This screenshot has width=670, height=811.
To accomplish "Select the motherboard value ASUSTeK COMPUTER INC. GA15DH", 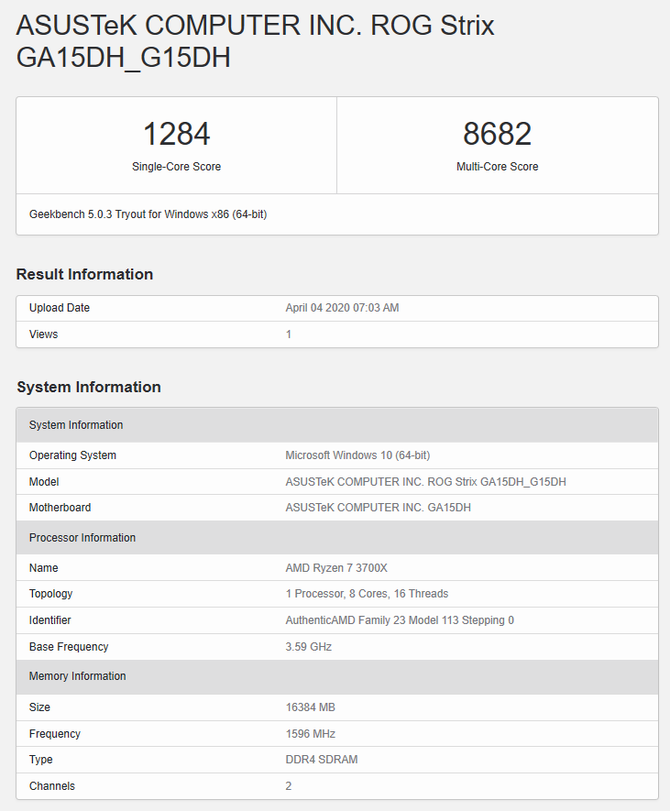I will [x=378, y=508].
